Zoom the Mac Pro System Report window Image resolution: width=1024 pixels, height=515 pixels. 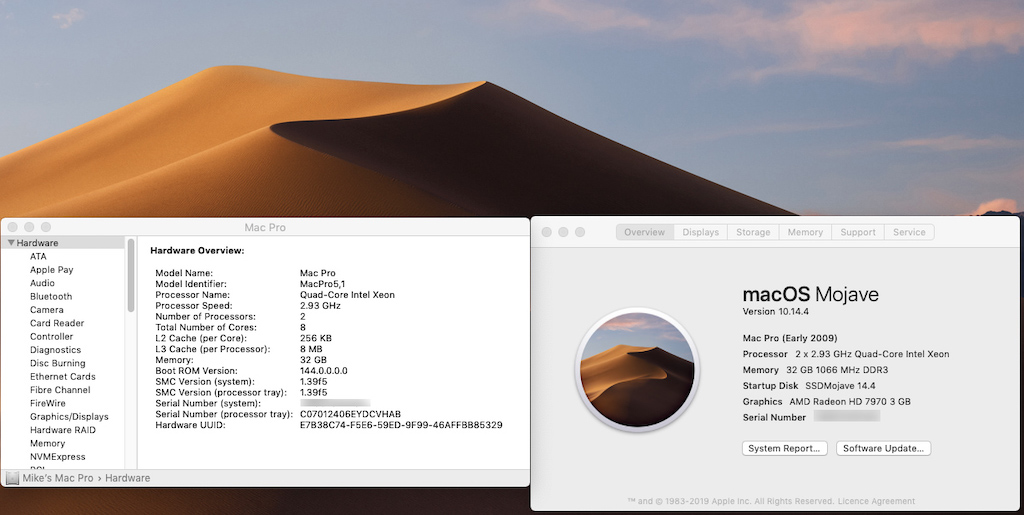[x=46, y=227]
